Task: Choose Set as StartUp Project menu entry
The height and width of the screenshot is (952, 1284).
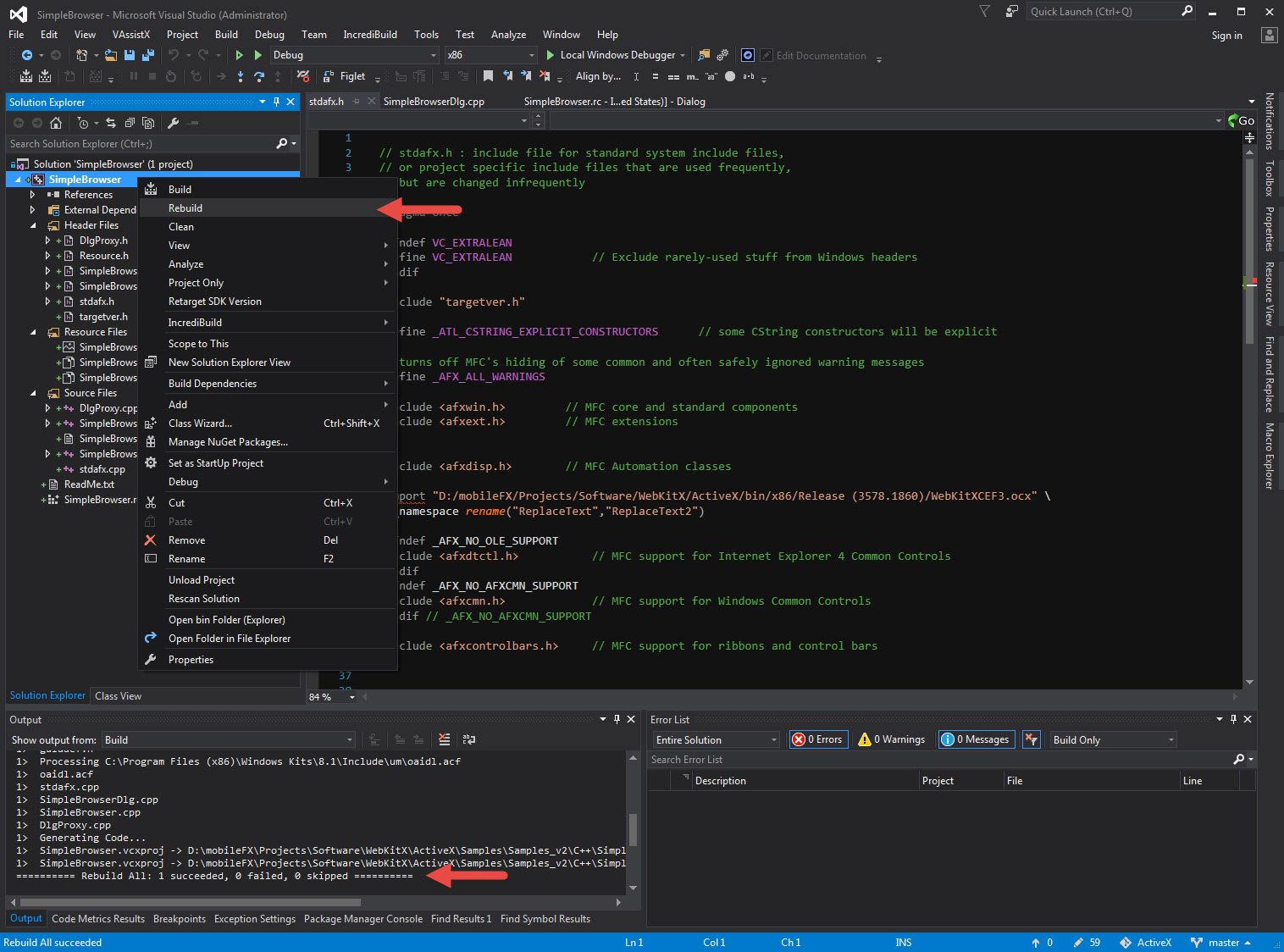Action: 268,463
